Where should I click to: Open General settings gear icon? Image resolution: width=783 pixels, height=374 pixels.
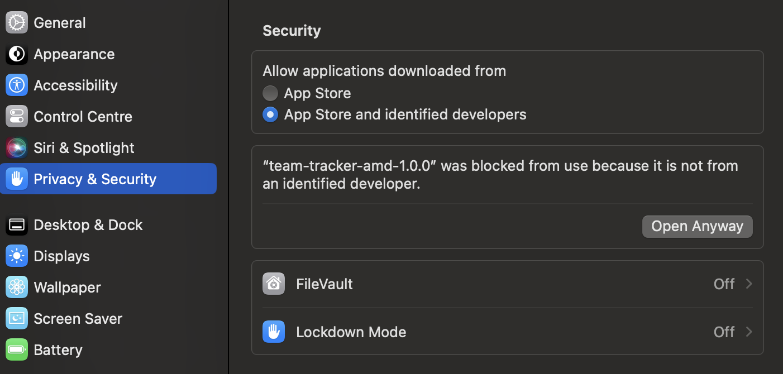tap(16, 22)
